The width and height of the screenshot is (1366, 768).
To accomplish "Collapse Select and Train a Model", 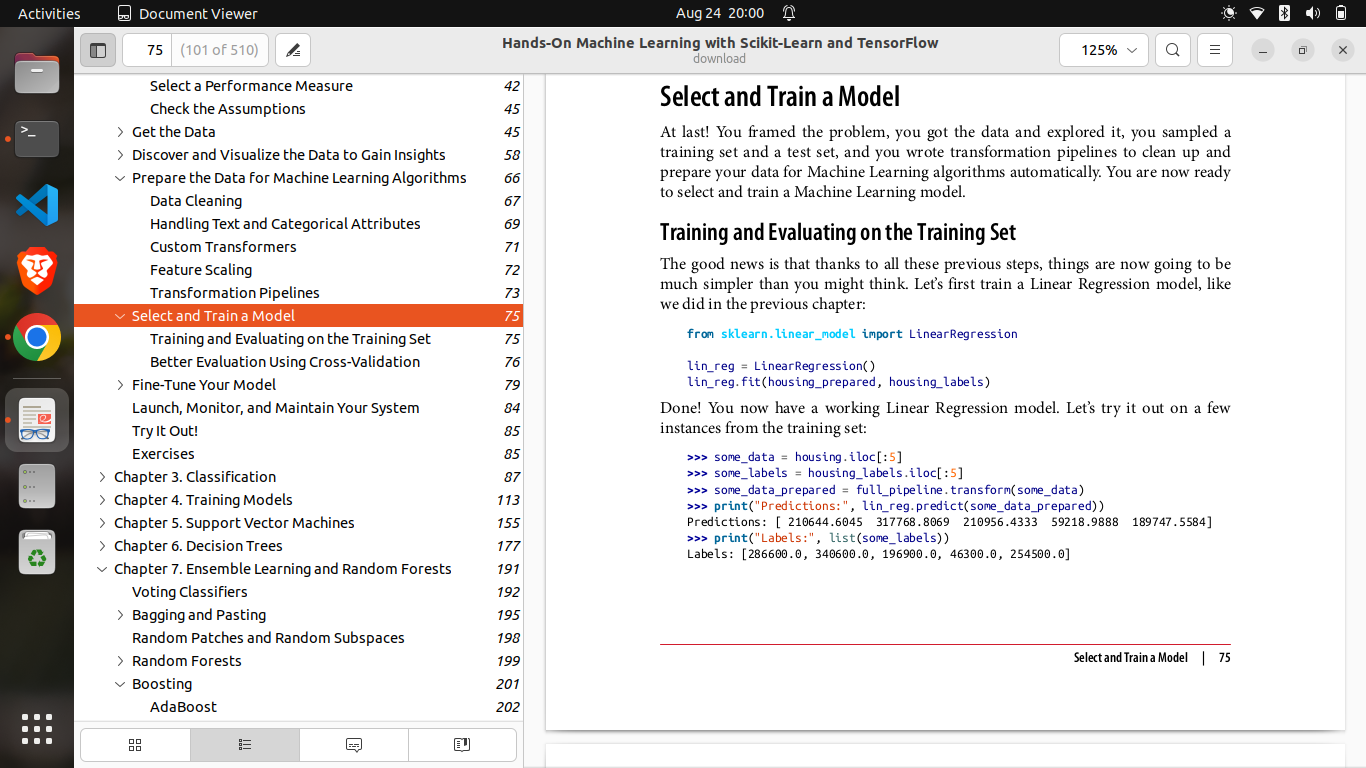I will pyautogui.click(x=120, y=316).
